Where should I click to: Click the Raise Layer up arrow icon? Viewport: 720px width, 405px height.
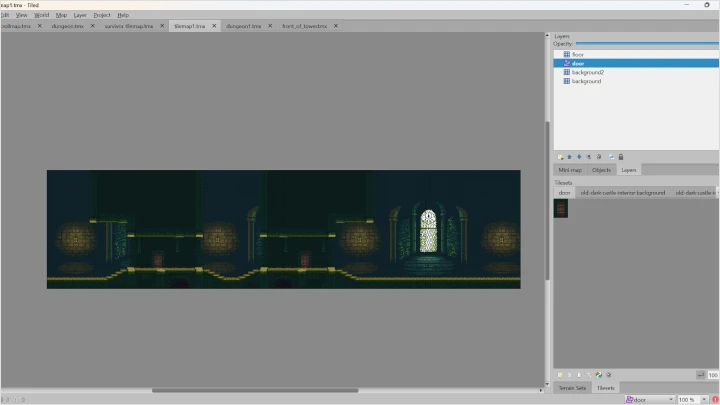coord(569,156)
